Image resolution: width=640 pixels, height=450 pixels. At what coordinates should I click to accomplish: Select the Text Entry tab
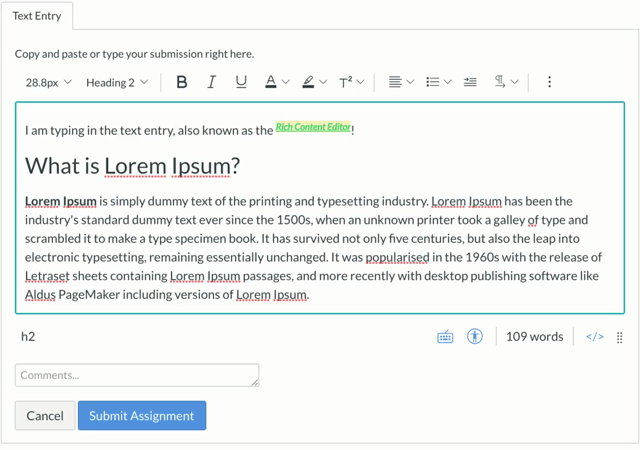(37, 16)
